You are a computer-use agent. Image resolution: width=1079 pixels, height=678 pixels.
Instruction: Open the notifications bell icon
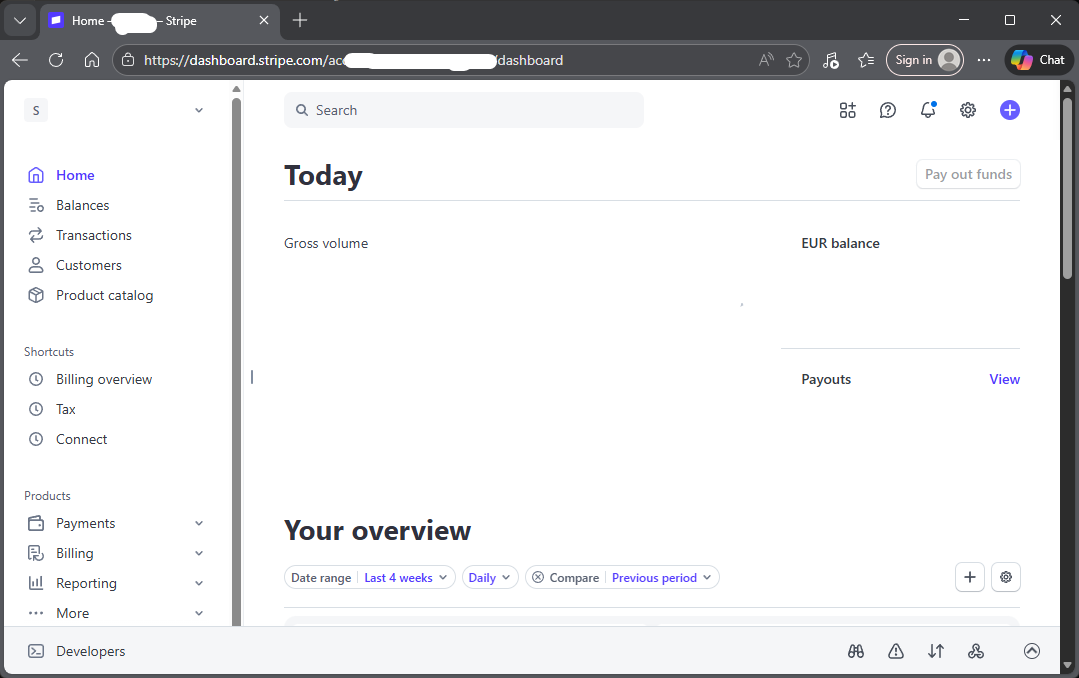928,110
